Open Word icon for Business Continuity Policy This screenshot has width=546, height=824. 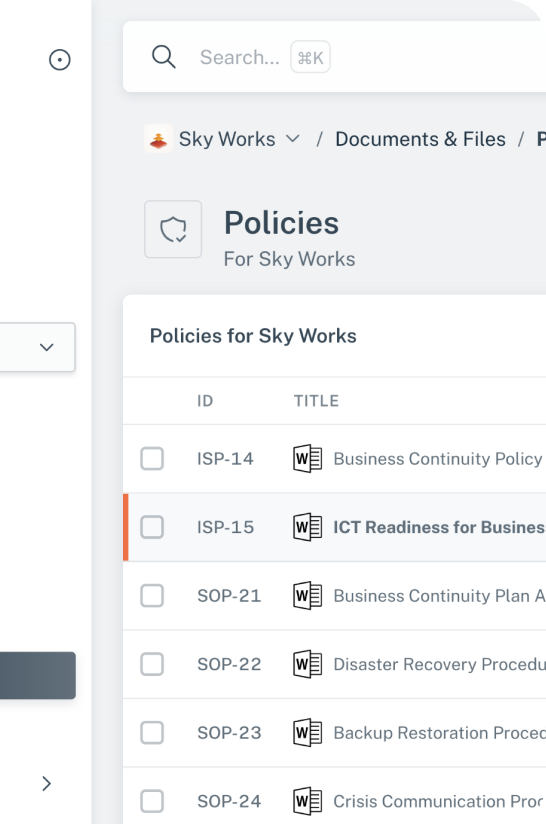307,459
